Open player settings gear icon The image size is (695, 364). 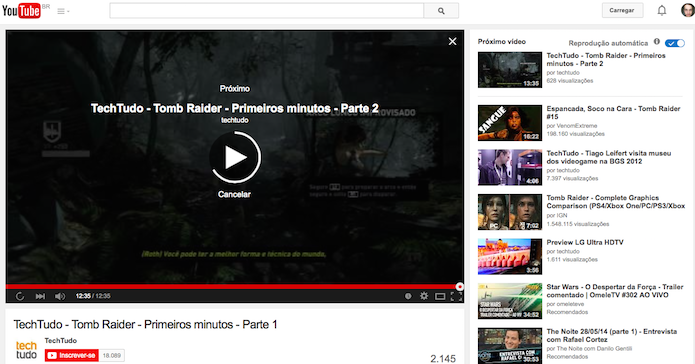(x=424, y=296)
